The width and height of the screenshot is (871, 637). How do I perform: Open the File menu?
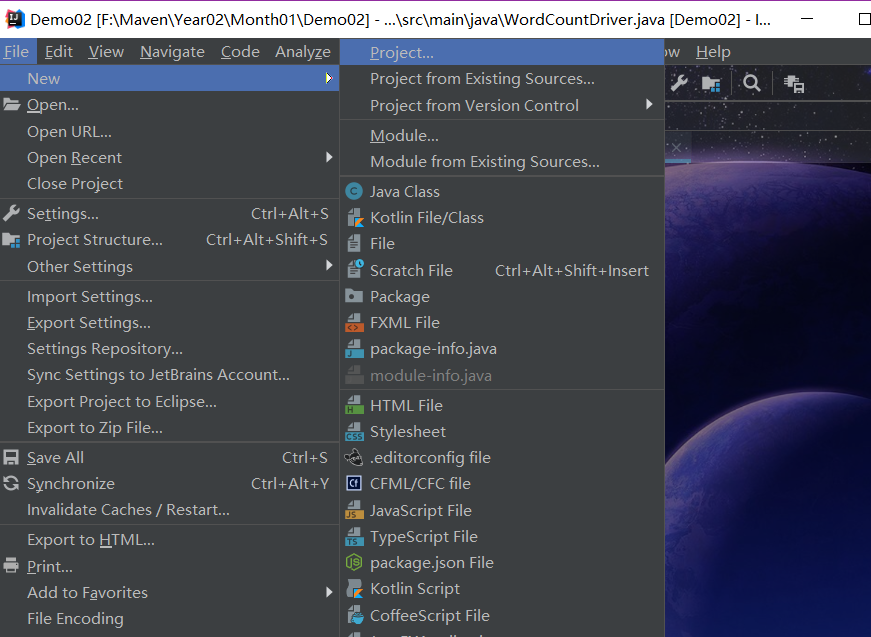point(16,52)
